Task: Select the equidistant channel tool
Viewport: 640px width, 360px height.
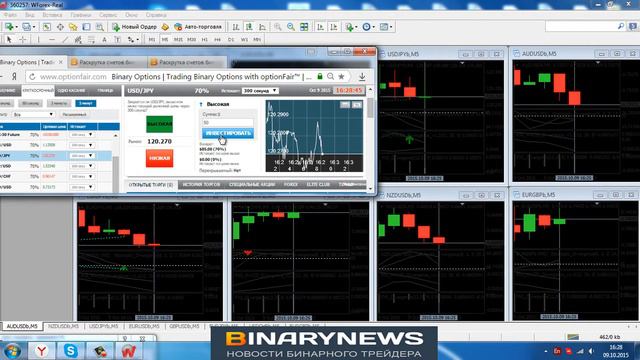Action: (x=78, y=40)
